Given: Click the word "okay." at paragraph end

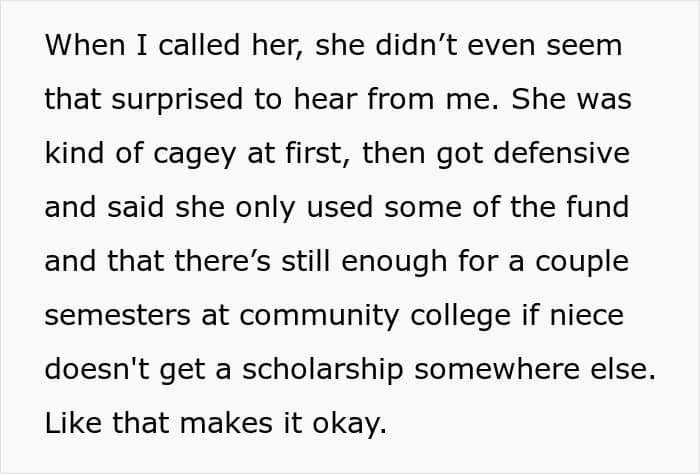Looking at the screenshot, I should (x=349, y=424).
